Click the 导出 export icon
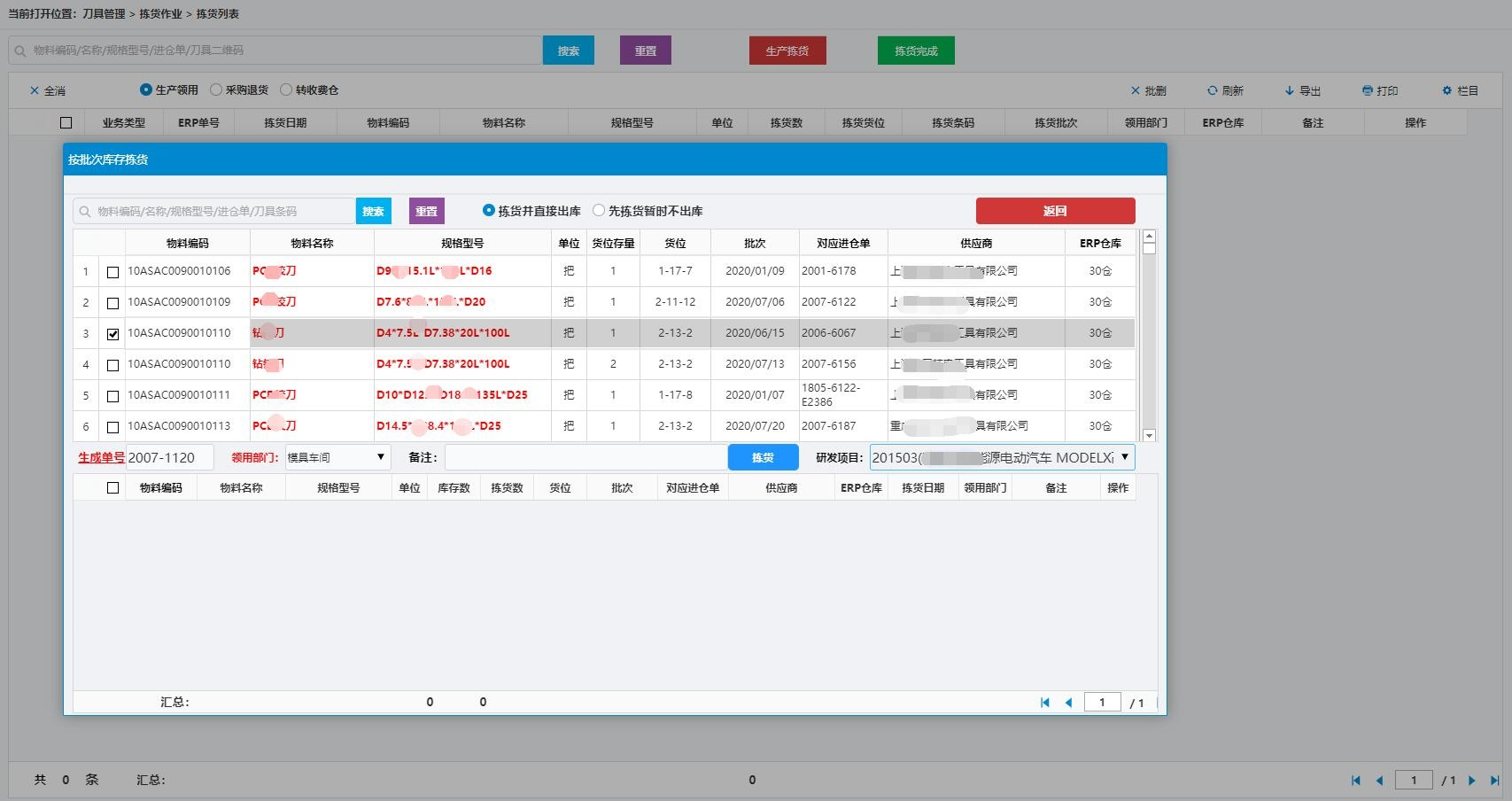Screen dimensions: 1512x801 pyautogui.click(x=1290, y=90)
